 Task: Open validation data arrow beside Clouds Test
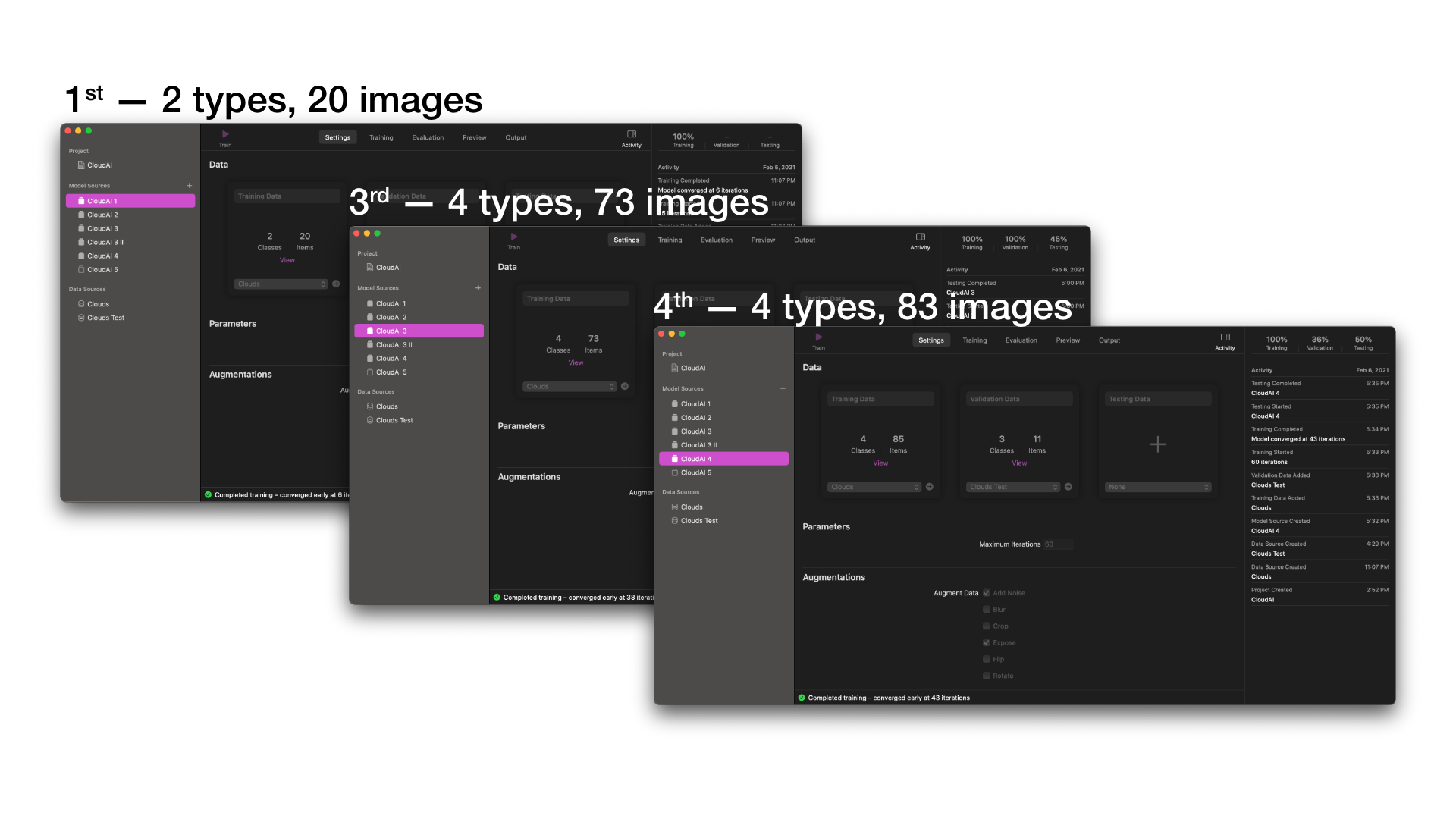pyautogui.click(x=1068, y=487)
